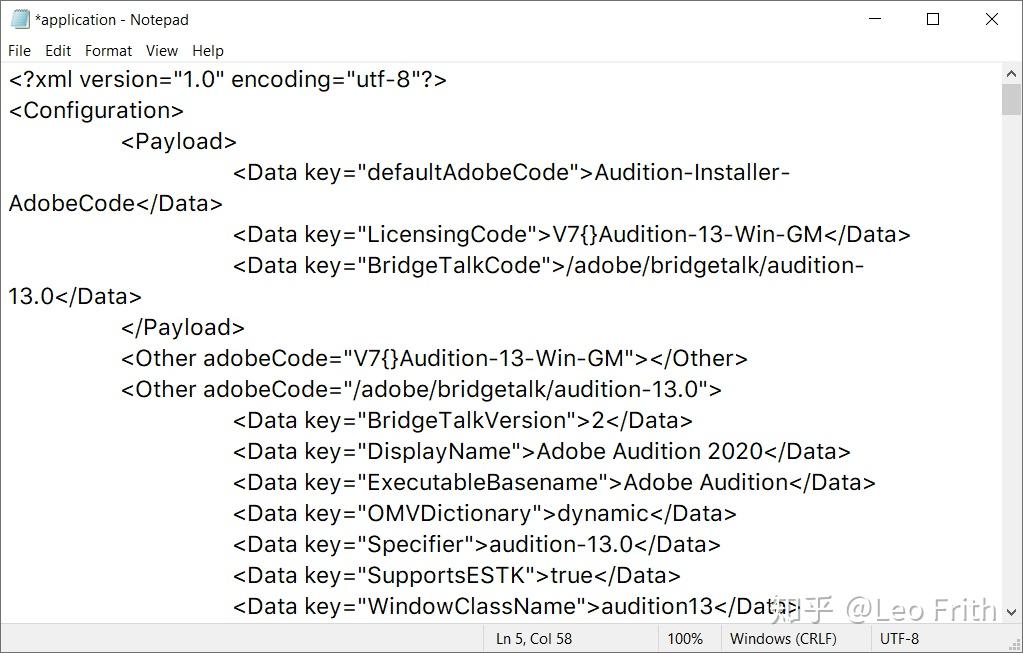Click the scrollbar down arrow
This screenshot has width=1023, height=653.
pos(1010,610)
